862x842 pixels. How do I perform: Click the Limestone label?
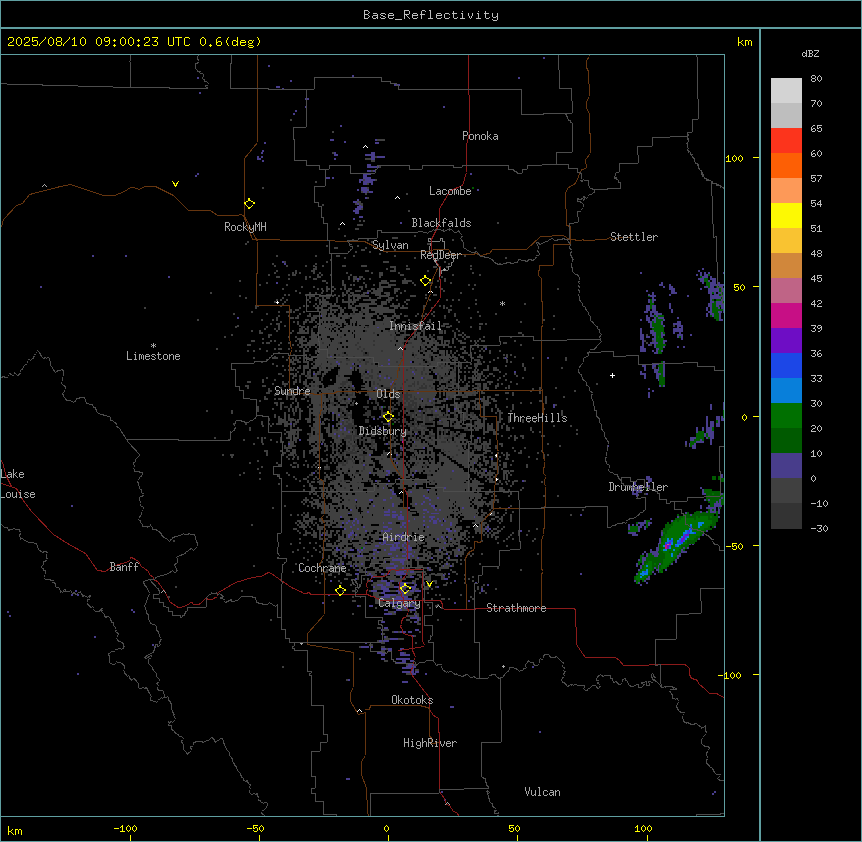[x=153, y=356]
